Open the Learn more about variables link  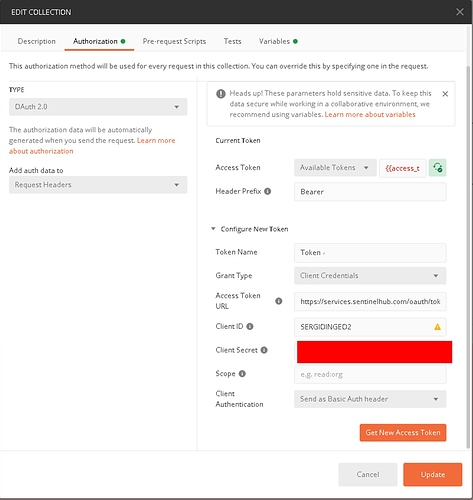pos(370,114)
